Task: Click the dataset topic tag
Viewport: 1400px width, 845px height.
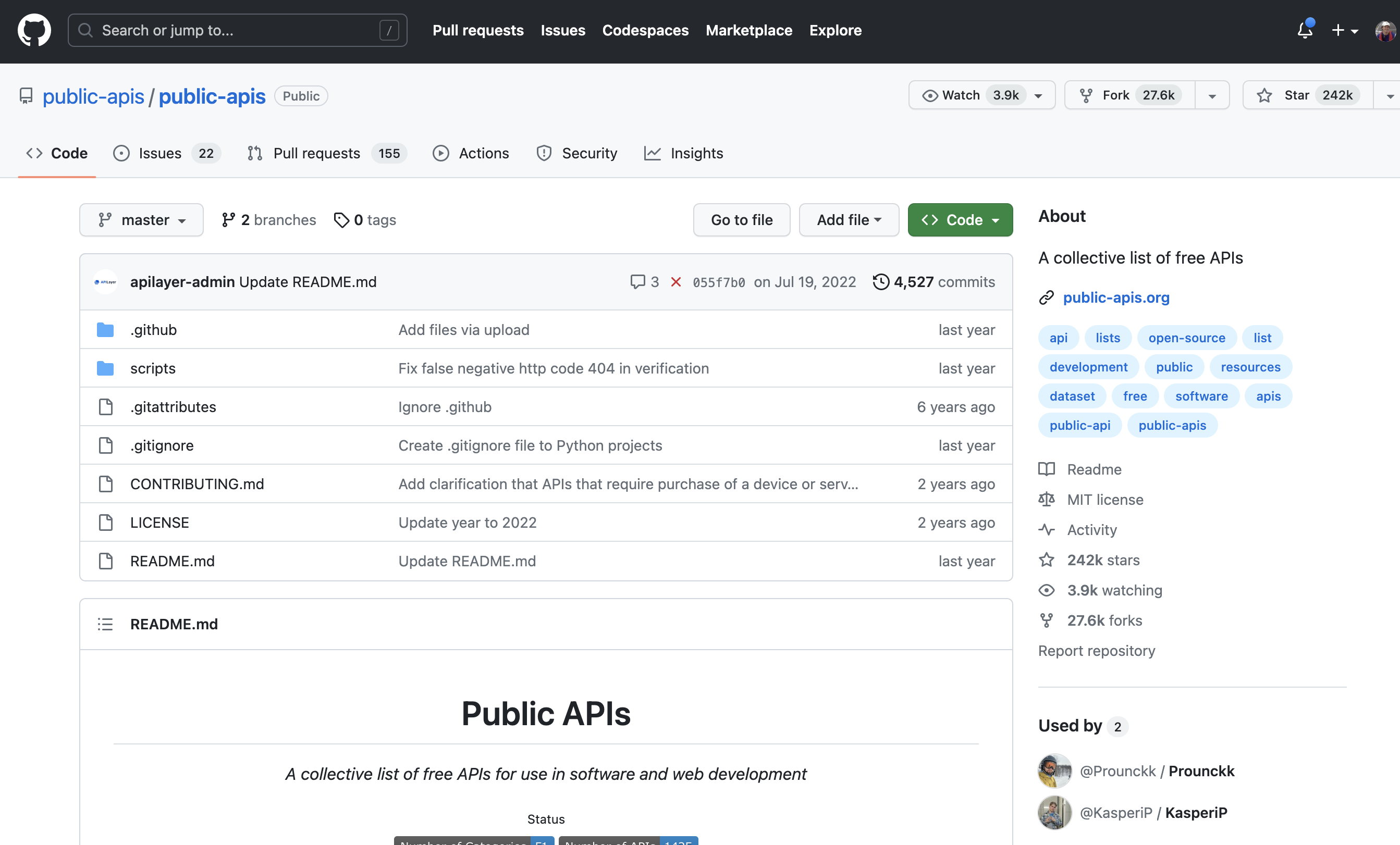Action: click(1072, 396)
